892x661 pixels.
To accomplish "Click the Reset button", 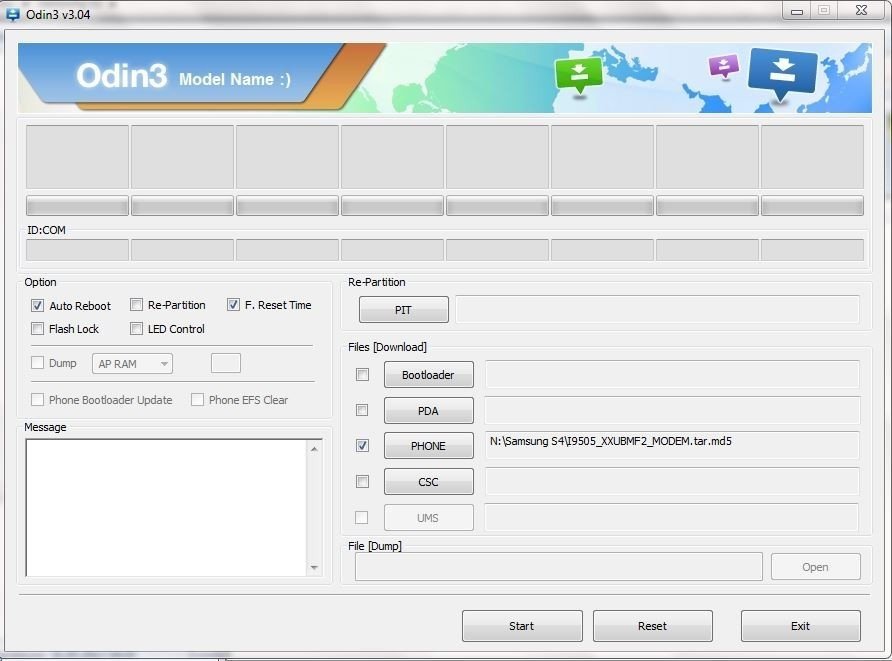I will click(x=653, y=626).
